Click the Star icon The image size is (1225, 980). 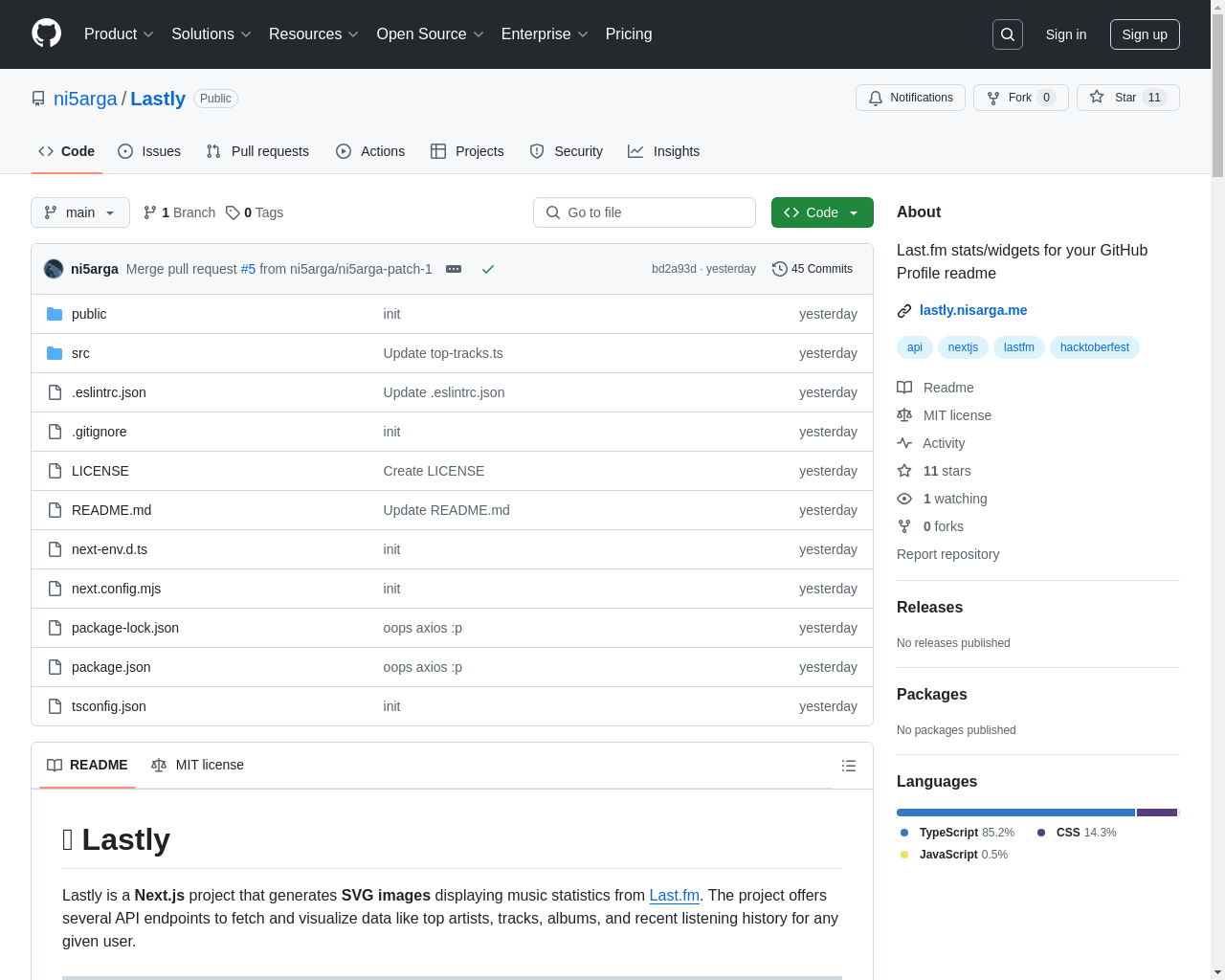pos(1097,97)
